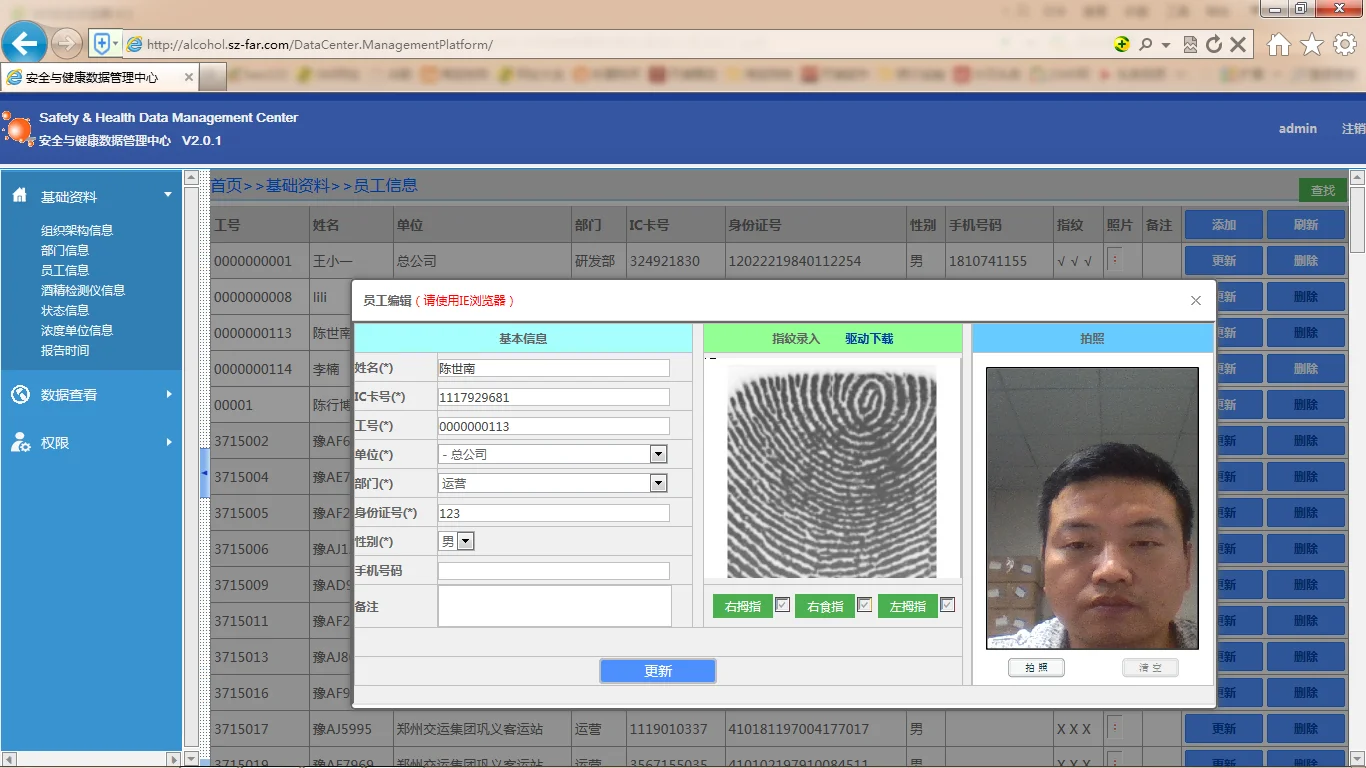The height and width of the screenshot is (768, 1366).
Task: Click the Back navigation arrow
Action: click(x=26, y=44)
